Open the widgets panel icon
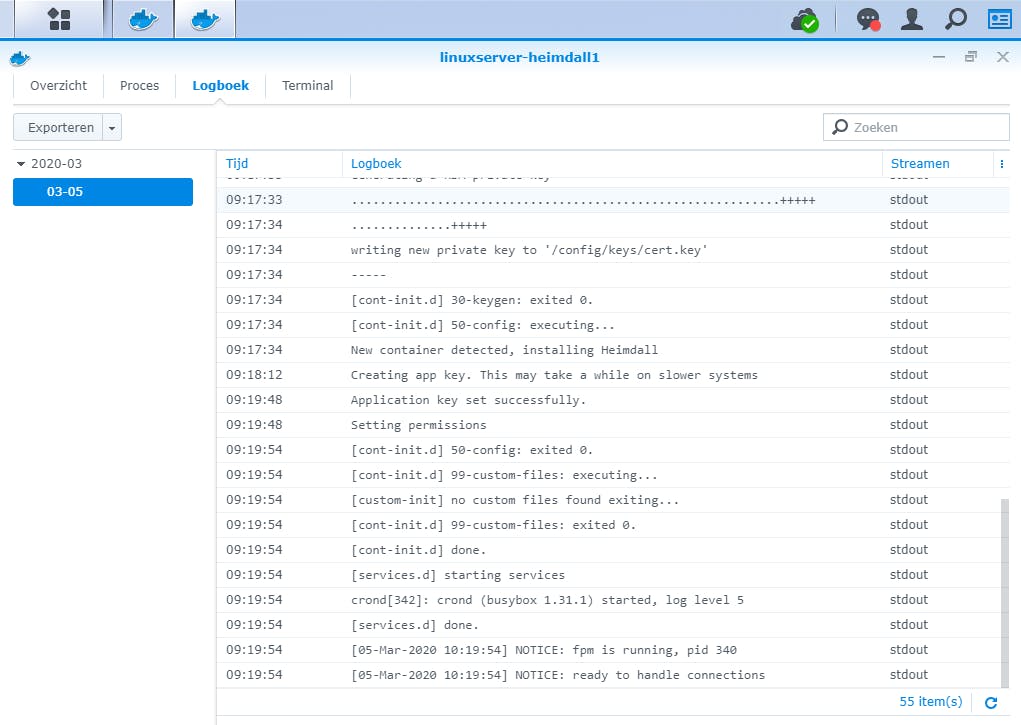Image resolution: width=1021 pixels, height=725 pixels. pyautogui.click(x=999, y=20)
